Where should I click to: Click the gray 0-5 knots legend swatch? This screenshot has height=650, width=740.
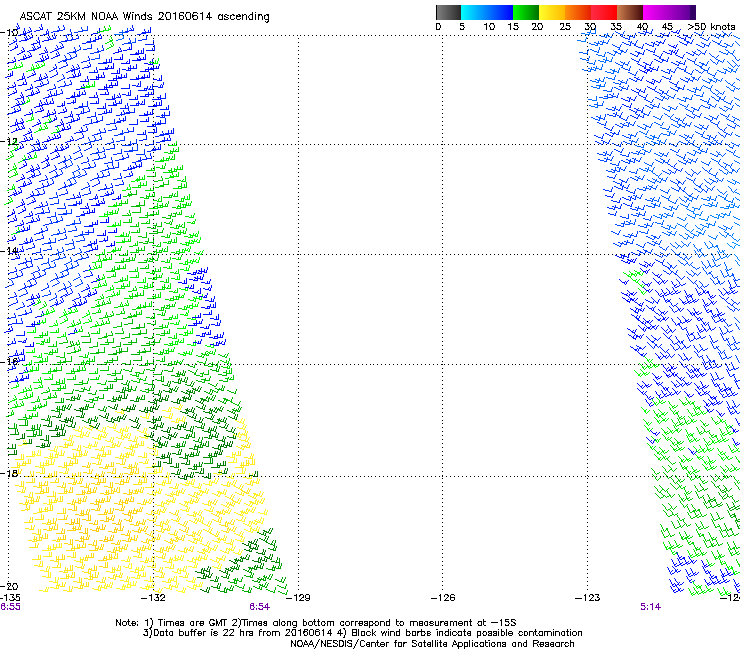click(x=448, y=12)
